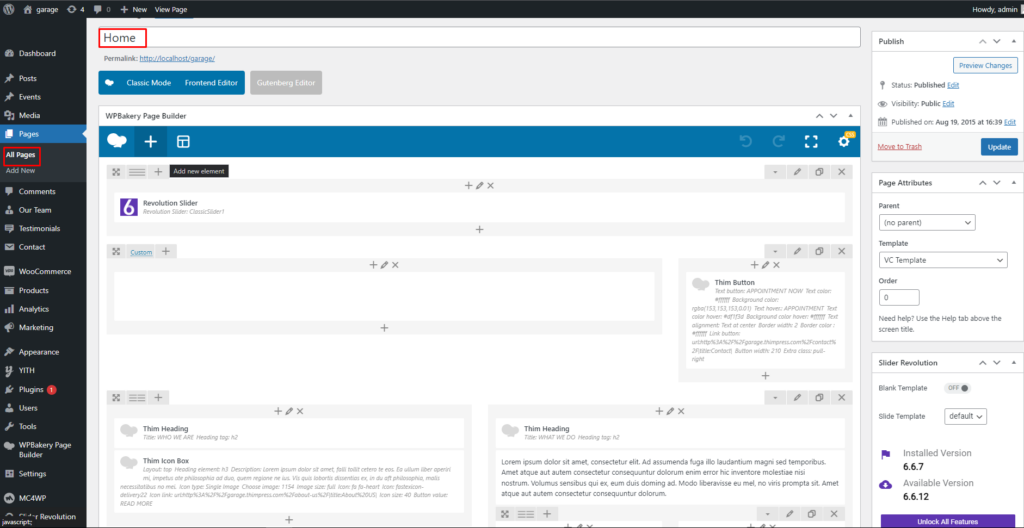The height and width of the screenshot is (528, 1024).
Task: Open Plugins sidebar item with badge
Action: click(x=31, y=389)
